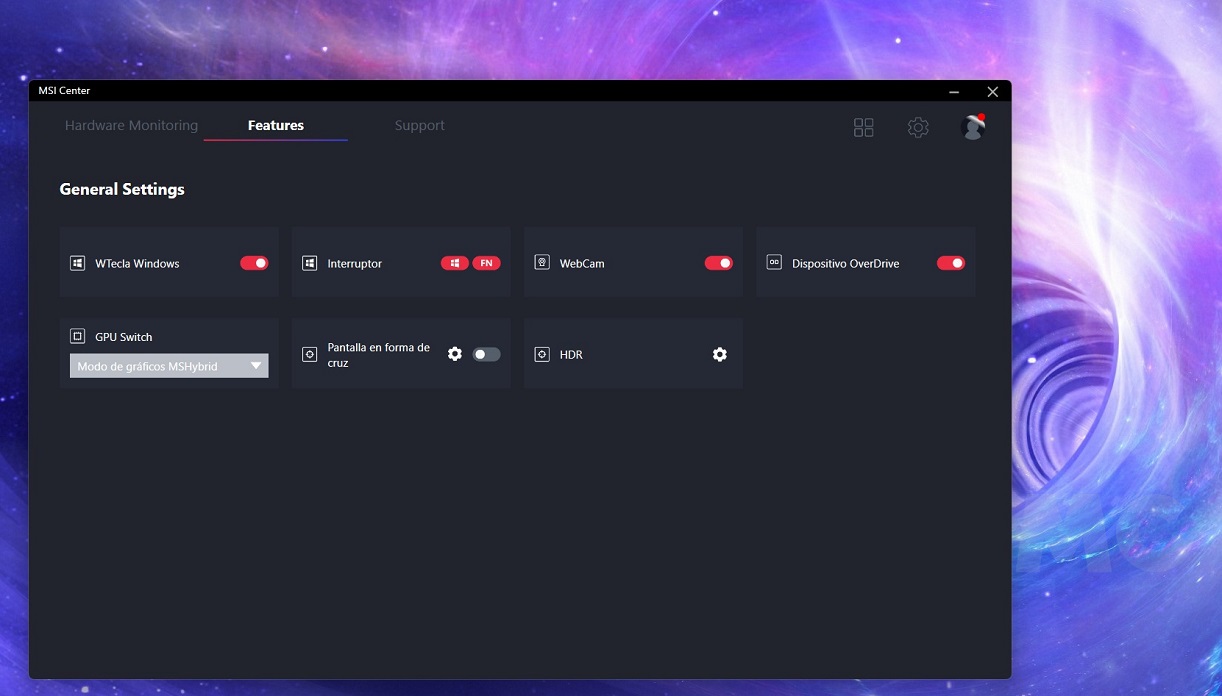The image size is (1222, 696).
Task: Disable the WTecla Windows toggle
Action: pyautogui.click(x=254, y=263)
